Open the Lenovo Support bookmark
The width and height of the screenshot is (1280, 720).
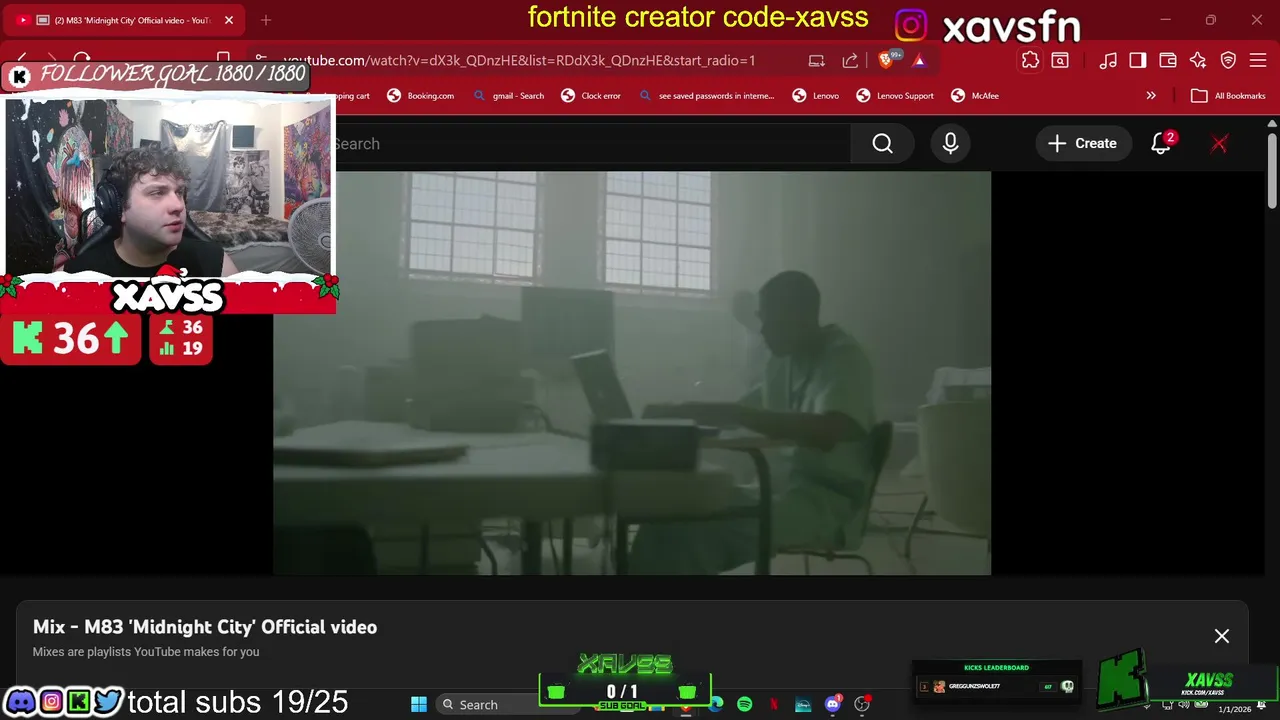pos(895,96)
